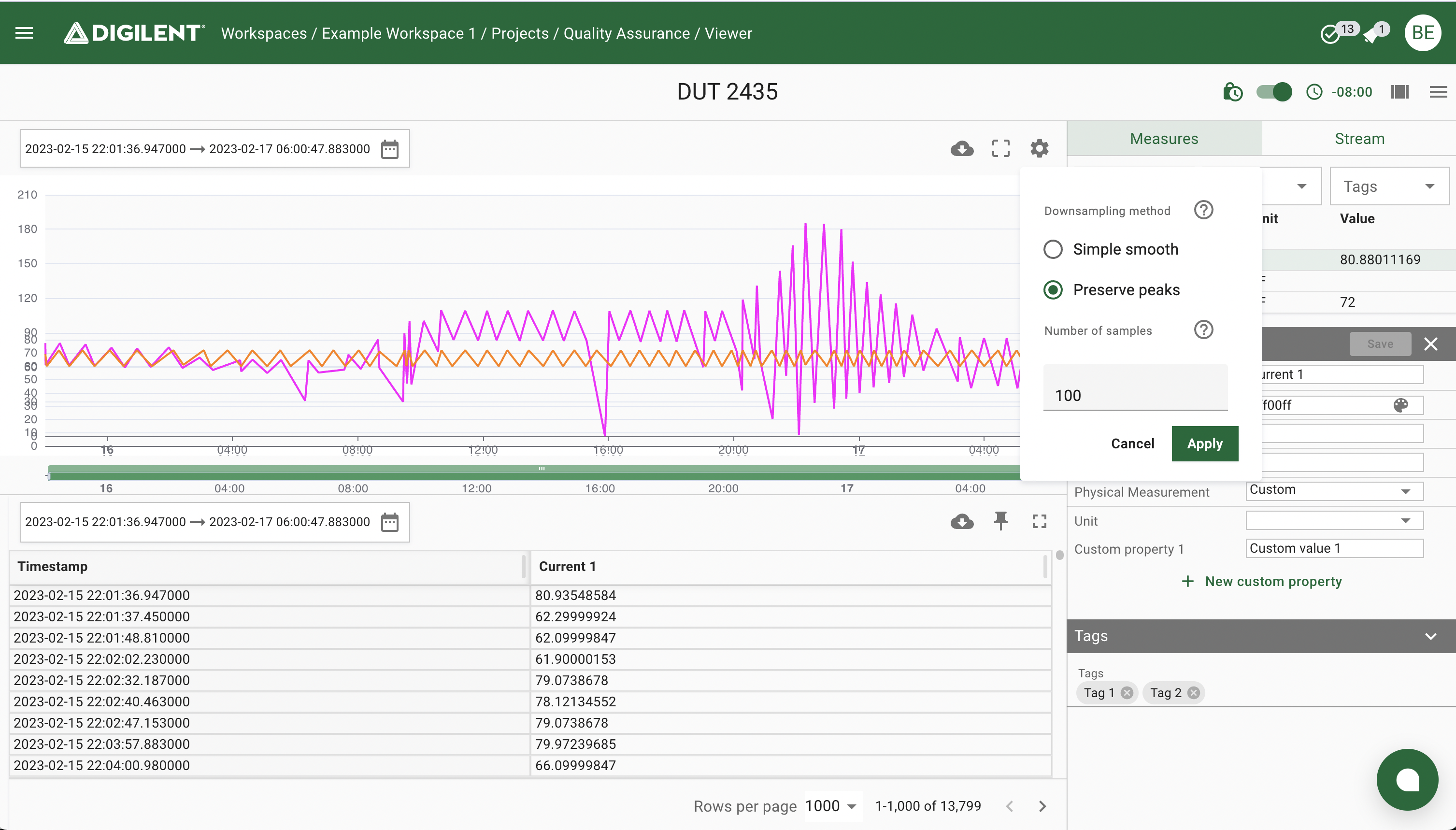This screenshot has width=1456, height=830.
Task: Open the table date range calendar
Action: coord(390,522)
